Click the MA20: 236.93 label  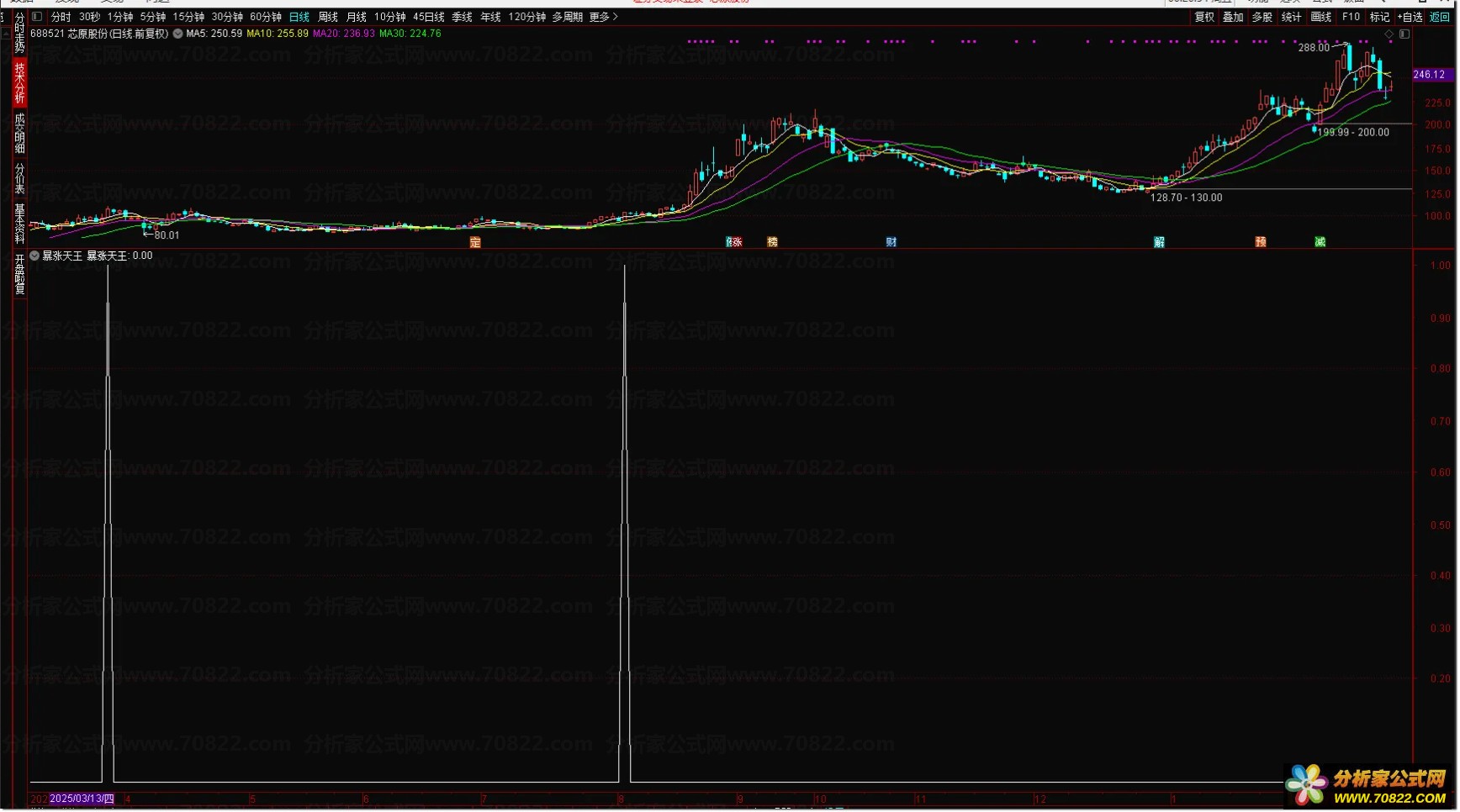click(x=344, y=34)
